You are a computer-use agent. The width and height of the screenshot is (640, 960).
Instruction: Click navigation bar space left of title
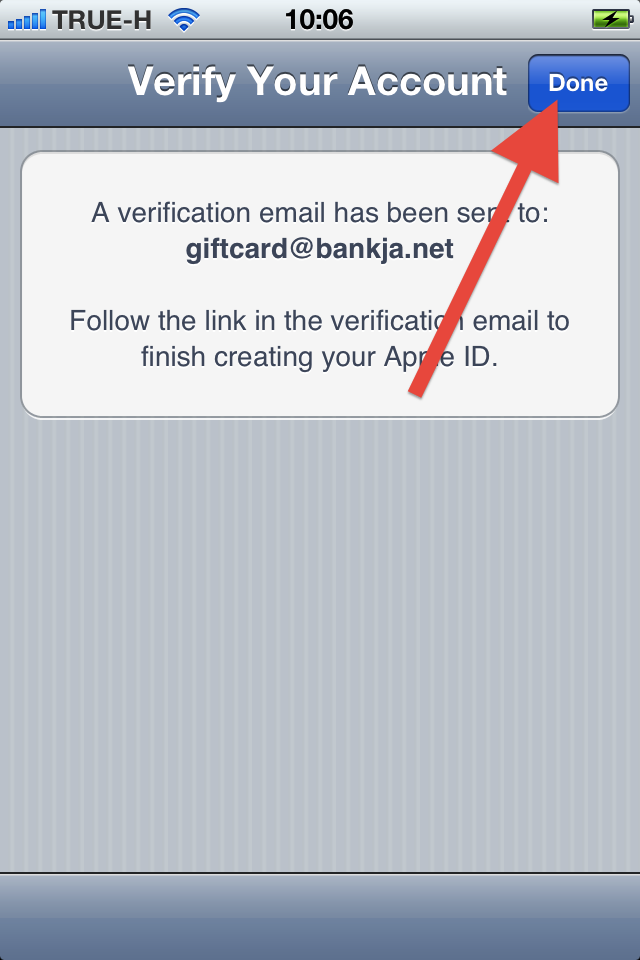(x=61, y=83)
